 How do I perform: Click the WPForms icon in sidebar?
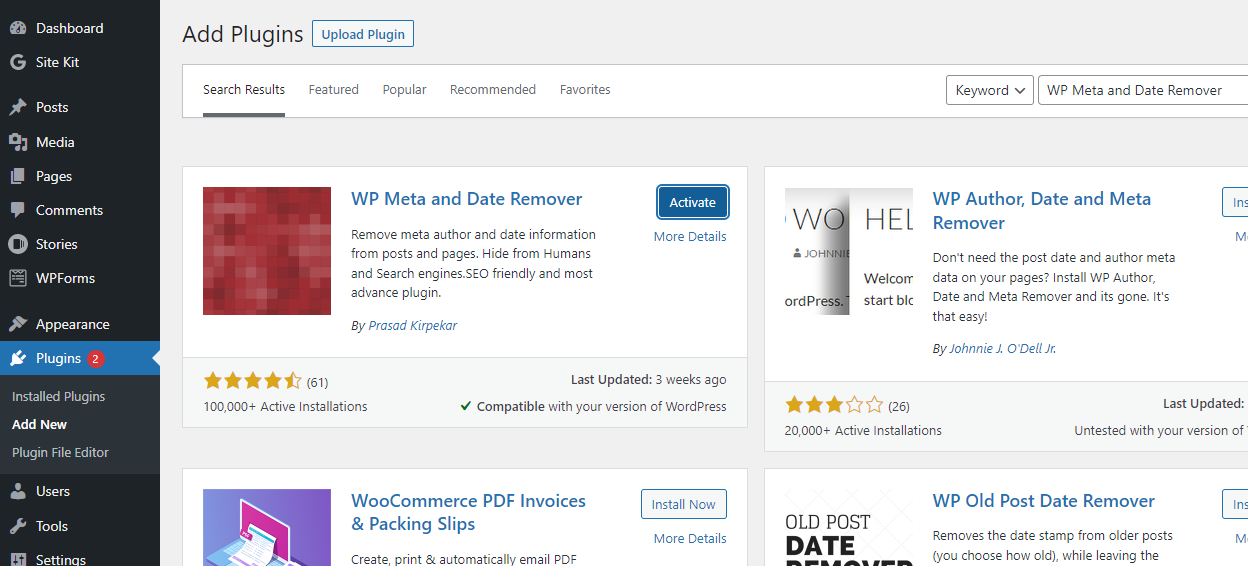pos(18,278)
